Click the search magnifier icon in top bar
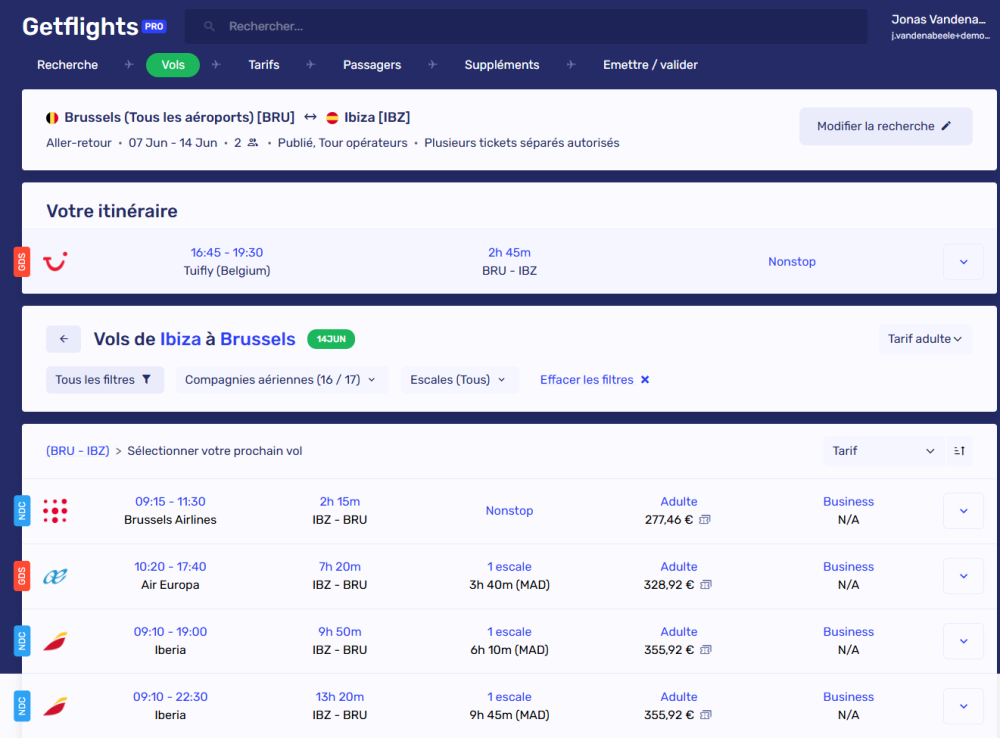 tap(209, 26)
